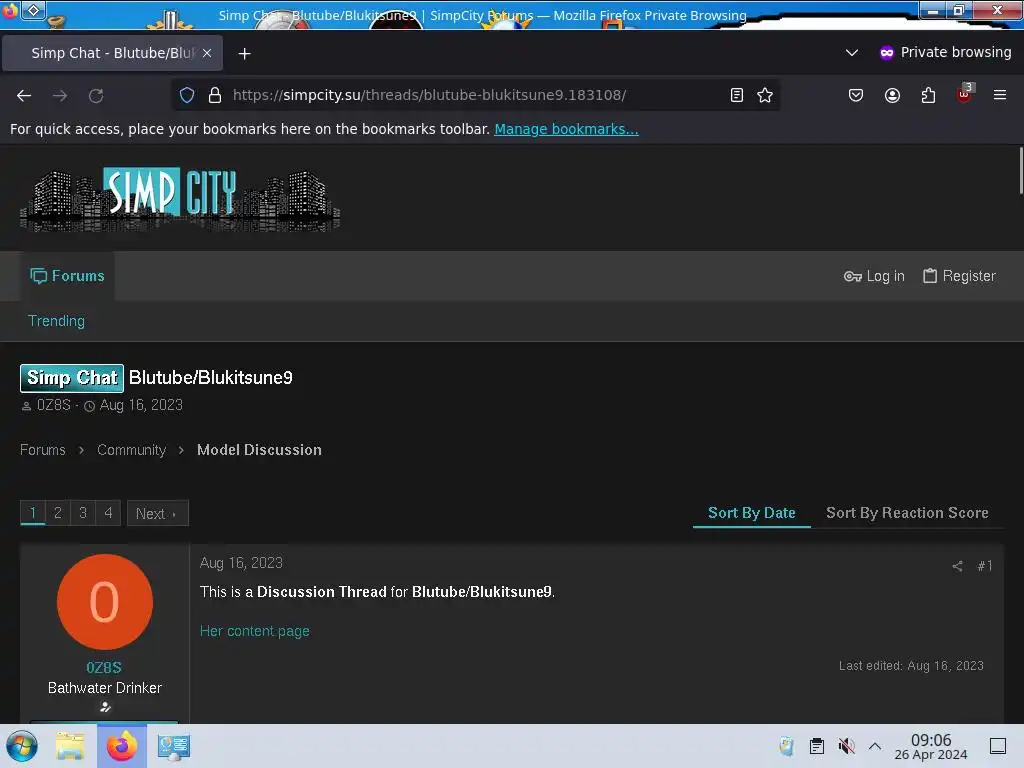
Task: Select the Simp Chat browser tab
Action: coord(112,53)
